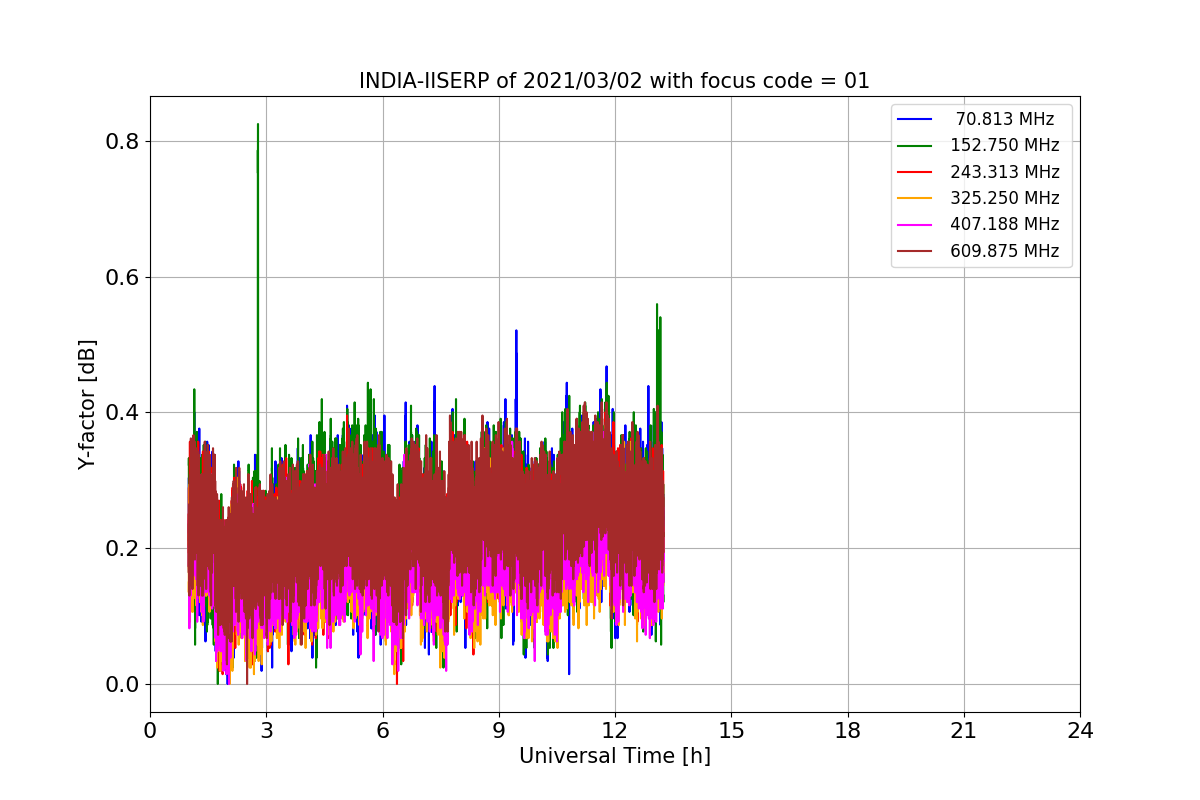
Task: Click the 3 x-axis tick label
Action: 266,731
